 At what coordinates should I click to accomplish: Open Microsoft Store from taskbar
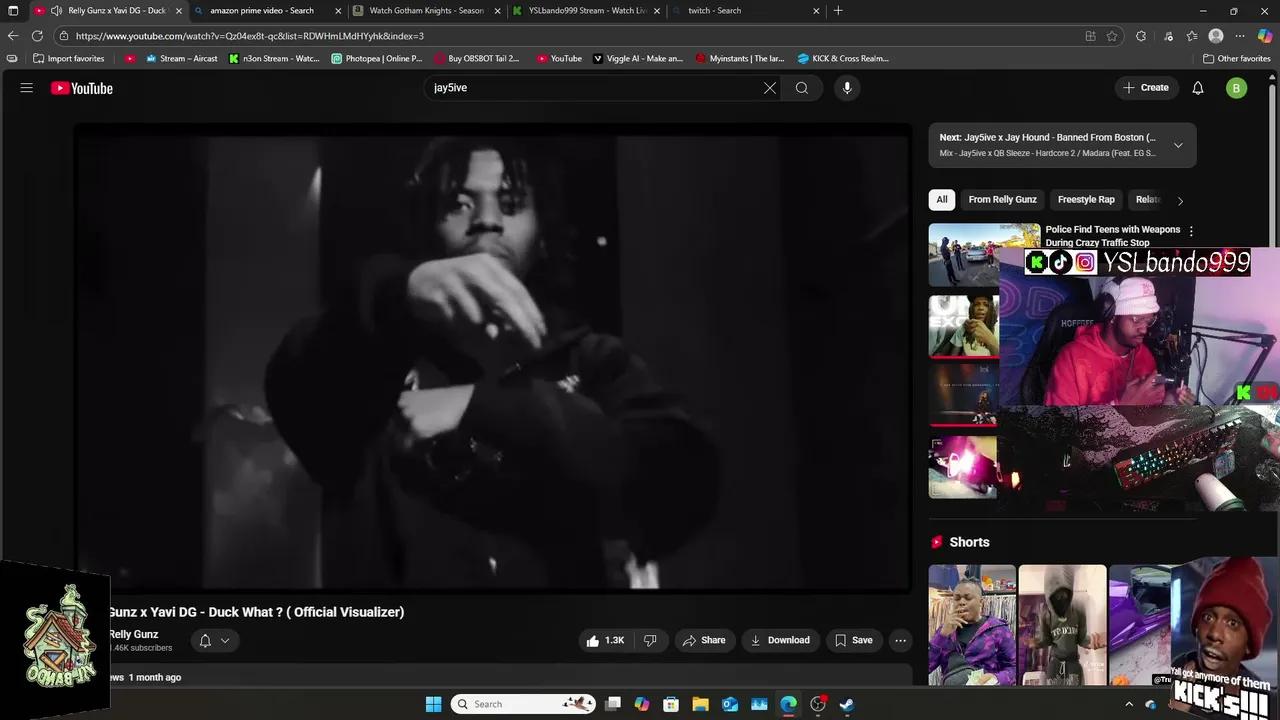tap(671, 704)
